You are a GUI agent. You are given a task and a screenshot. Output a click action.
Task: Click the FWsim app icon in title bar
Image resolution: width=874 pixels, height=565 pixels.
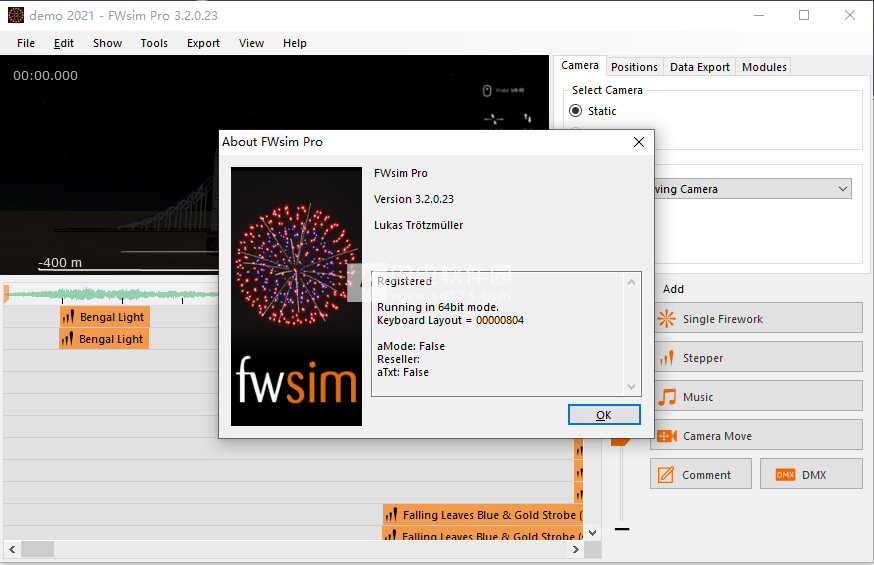(16, 15)
